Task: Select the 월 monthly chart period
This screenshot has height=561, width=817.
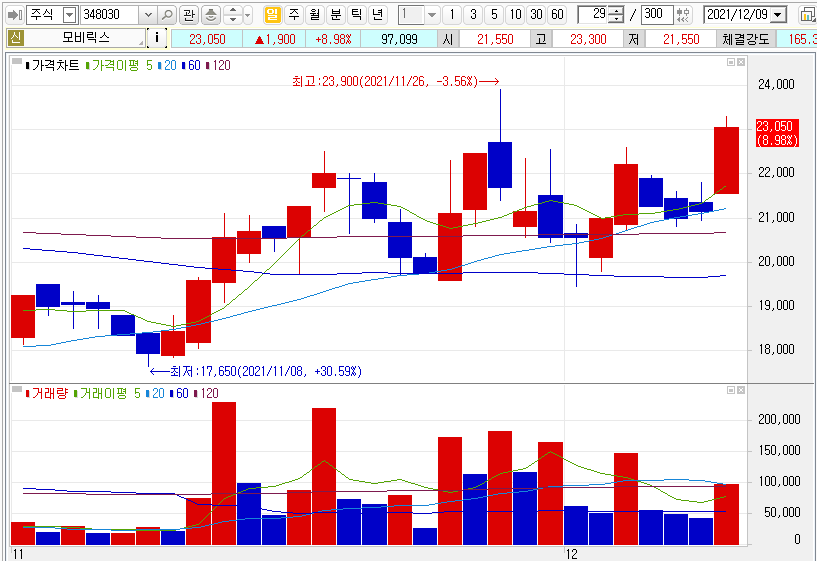Action: (315, 15)
